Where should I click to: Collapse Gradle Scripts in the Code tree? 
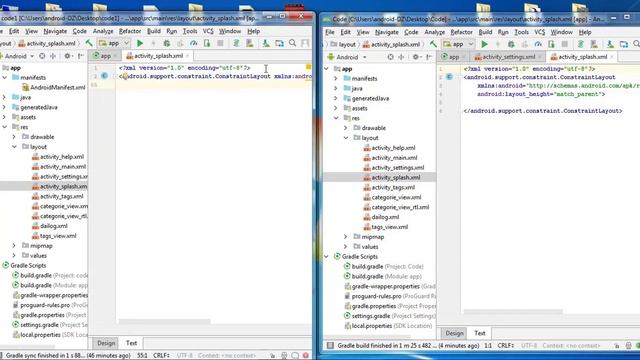326,256
